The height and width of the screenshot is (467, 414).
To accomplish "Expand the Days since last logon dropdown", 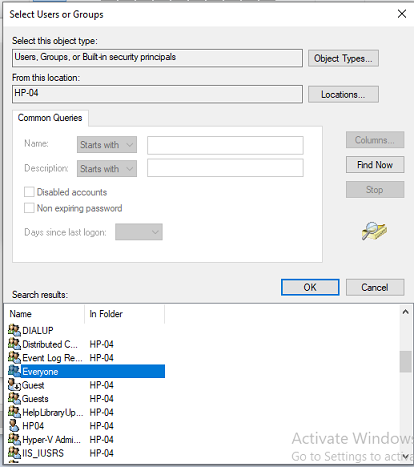I will pos(139,232).
